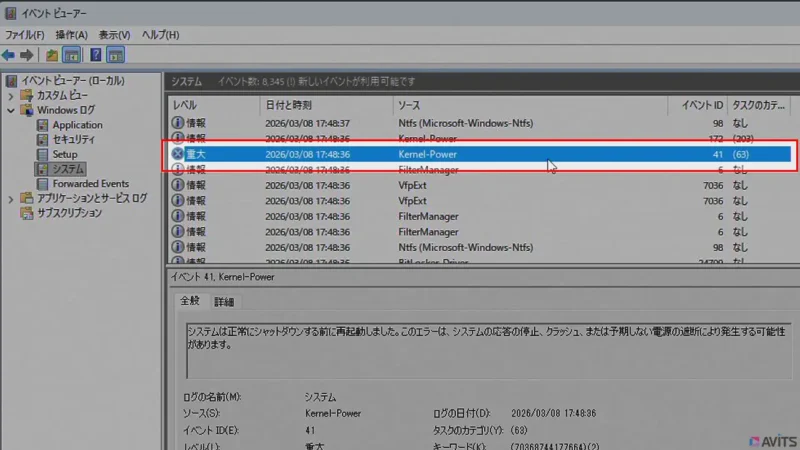This screenshot has width=800, height=450.
Task: Toggle the action pane toolbar icon
Action: click(116, 55)
